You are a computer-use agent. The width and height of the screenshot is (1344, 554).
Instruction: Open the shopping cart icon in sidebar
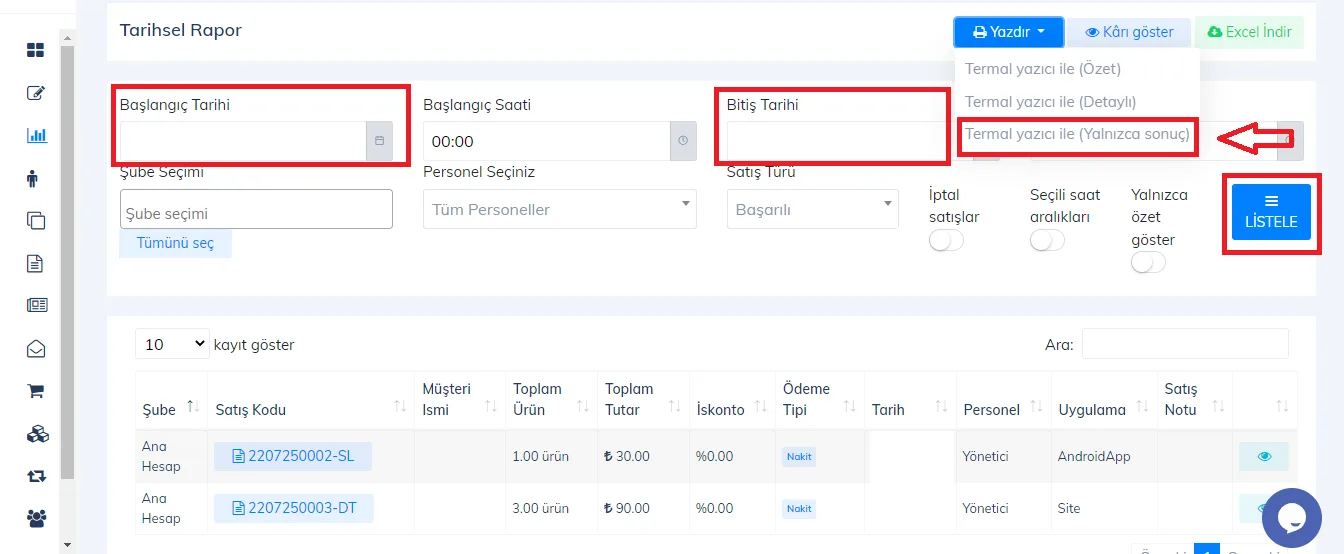[36, 391]
